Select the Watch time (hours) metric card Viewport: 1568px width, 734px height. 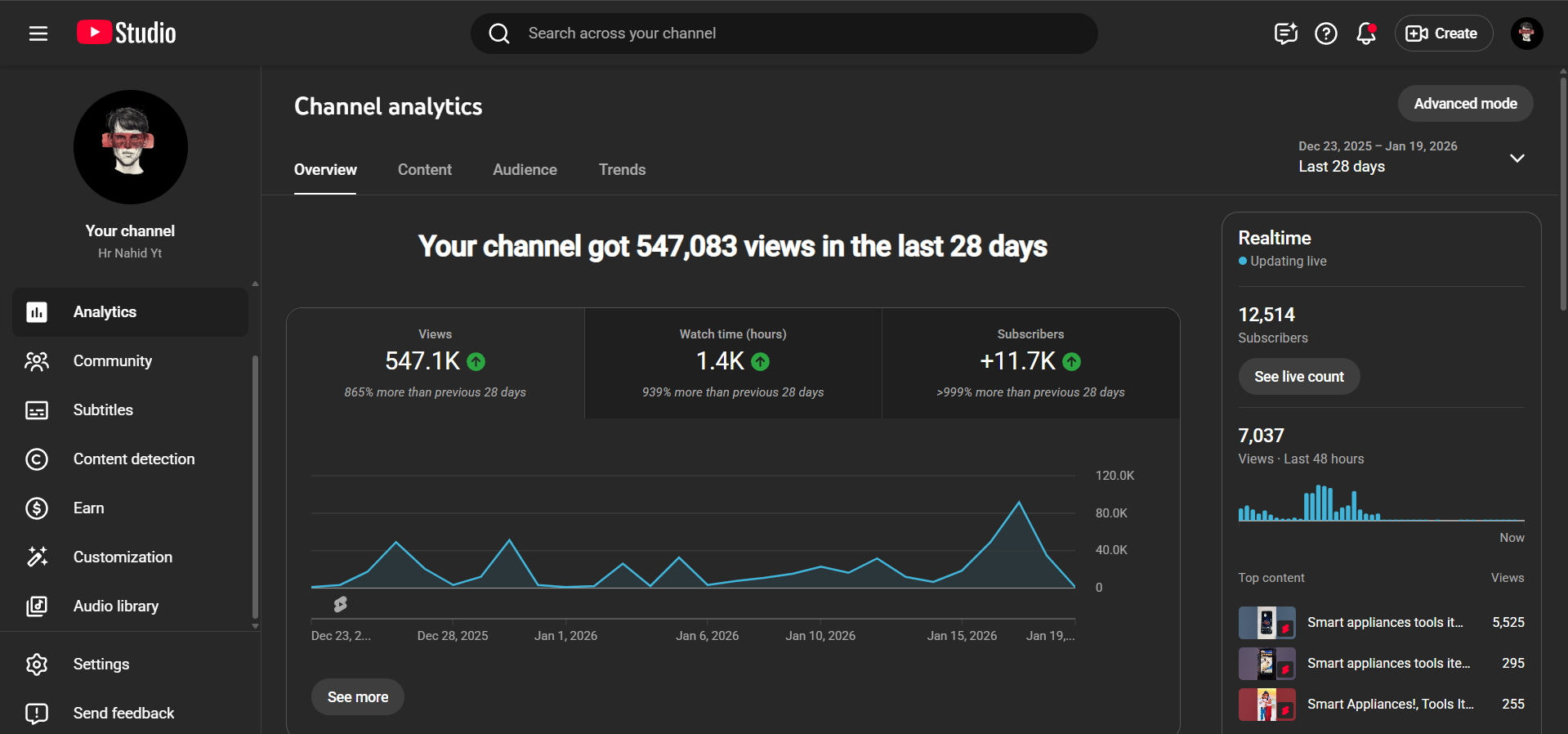click(733, 363)
